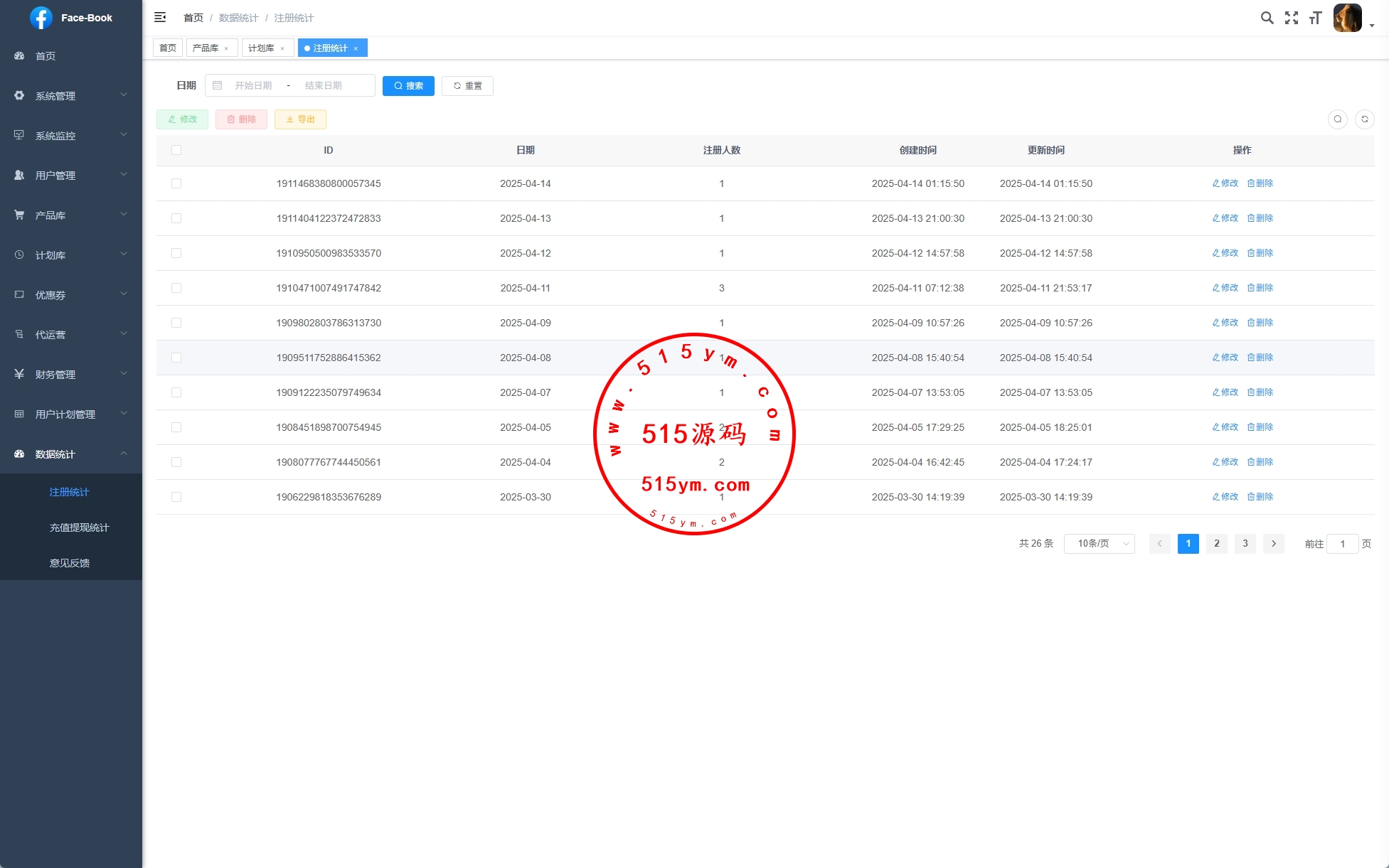The height and width of the screenshot is (868, 1389).
Task: Open the top-right search magnifier
Action: click(x=1267, y=18)
